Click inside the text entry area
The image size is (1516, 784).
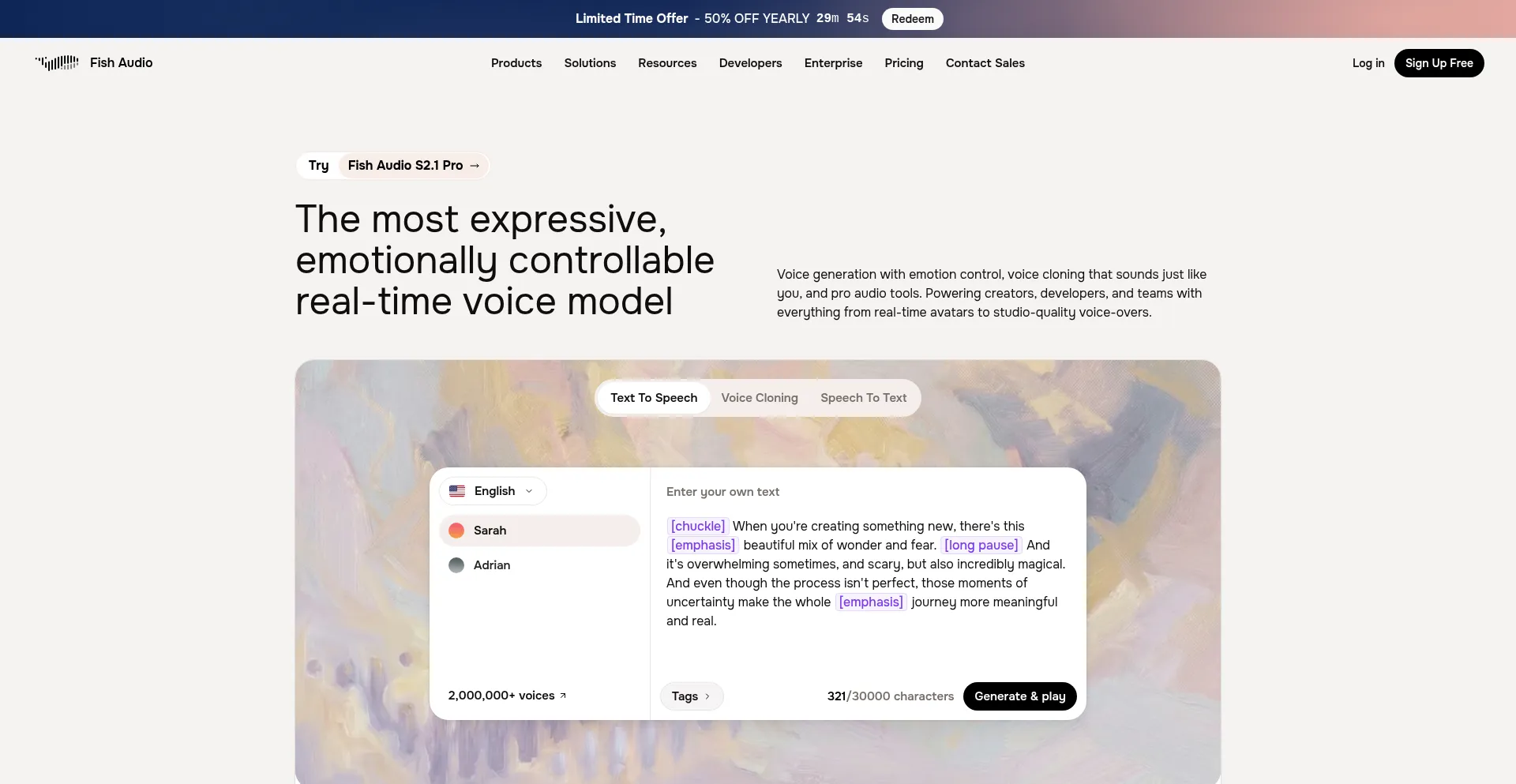868,573
